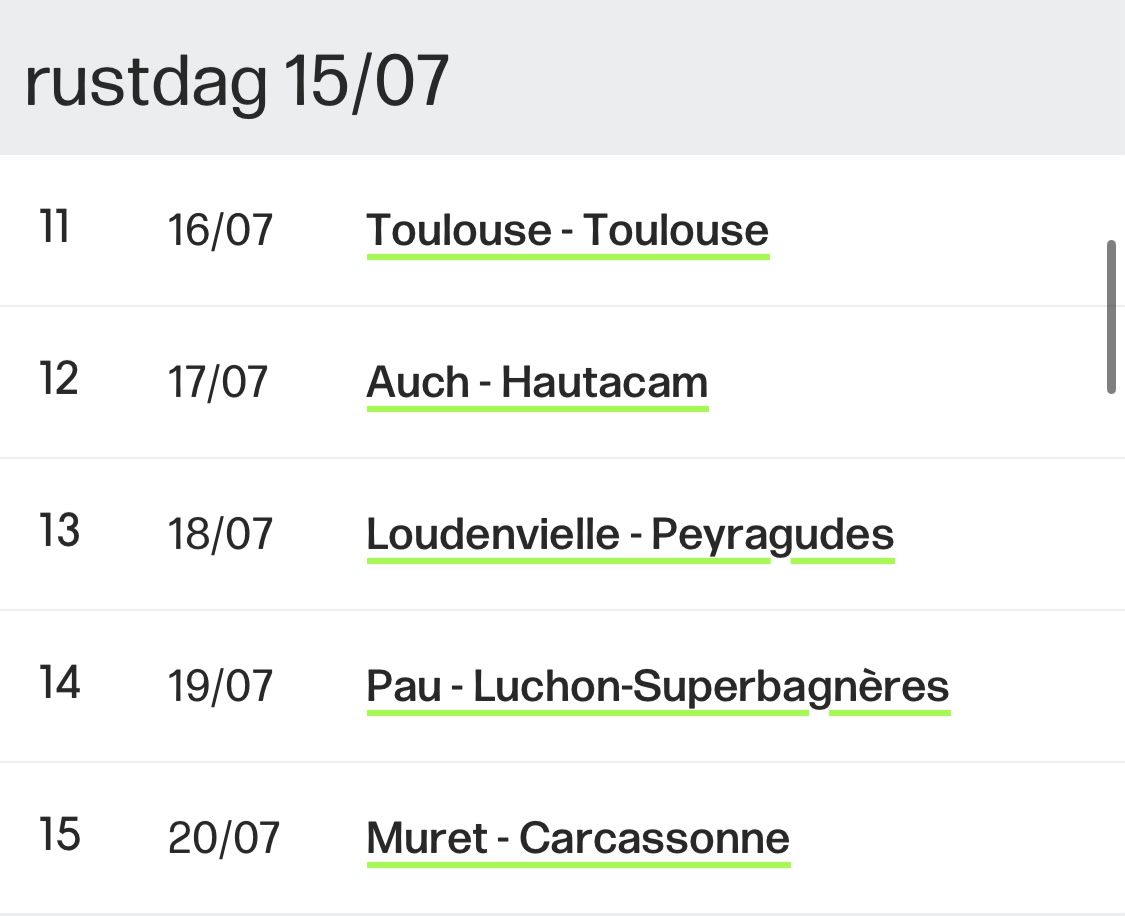This screenshot has height=916, width=1125.
Task: Open the Pau - Luchon-Superbagnères stage link
Action: [x=658, y=687]
